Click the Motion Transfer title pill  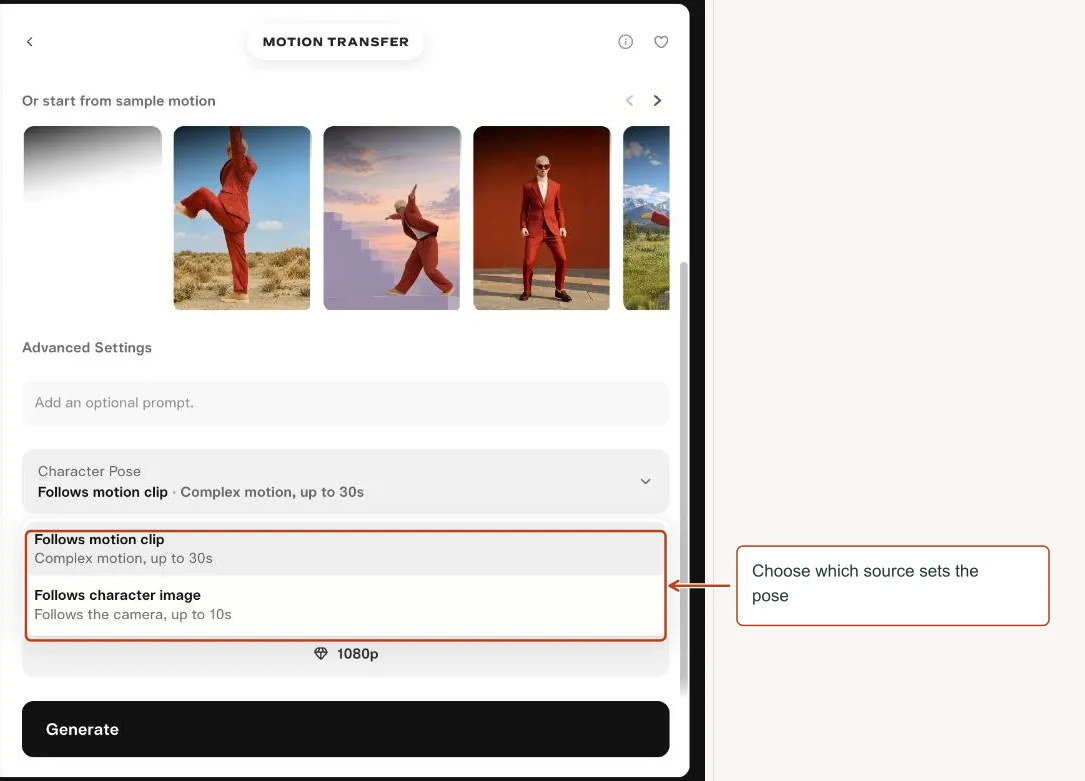tap(336, 42)
